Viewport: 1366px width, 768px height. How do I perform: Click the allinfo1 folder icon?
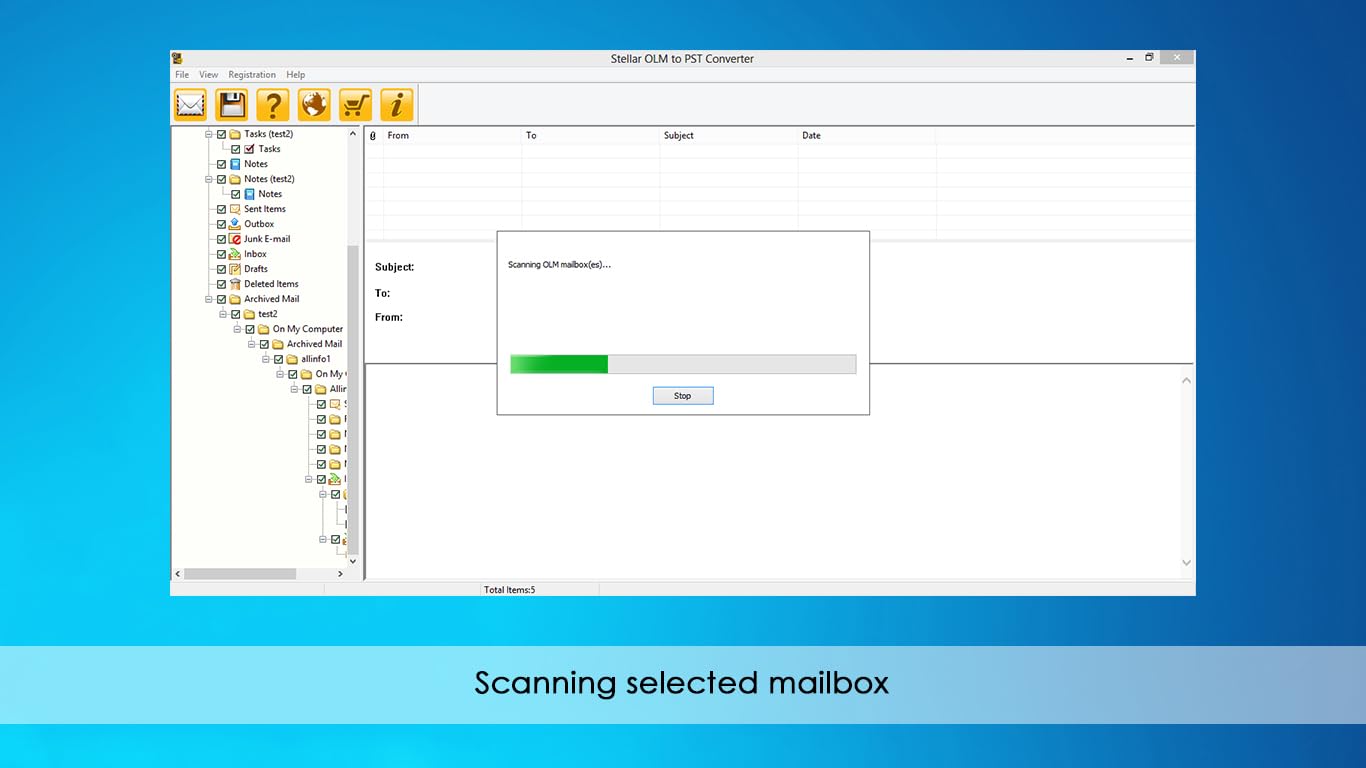tap(292, 359)
